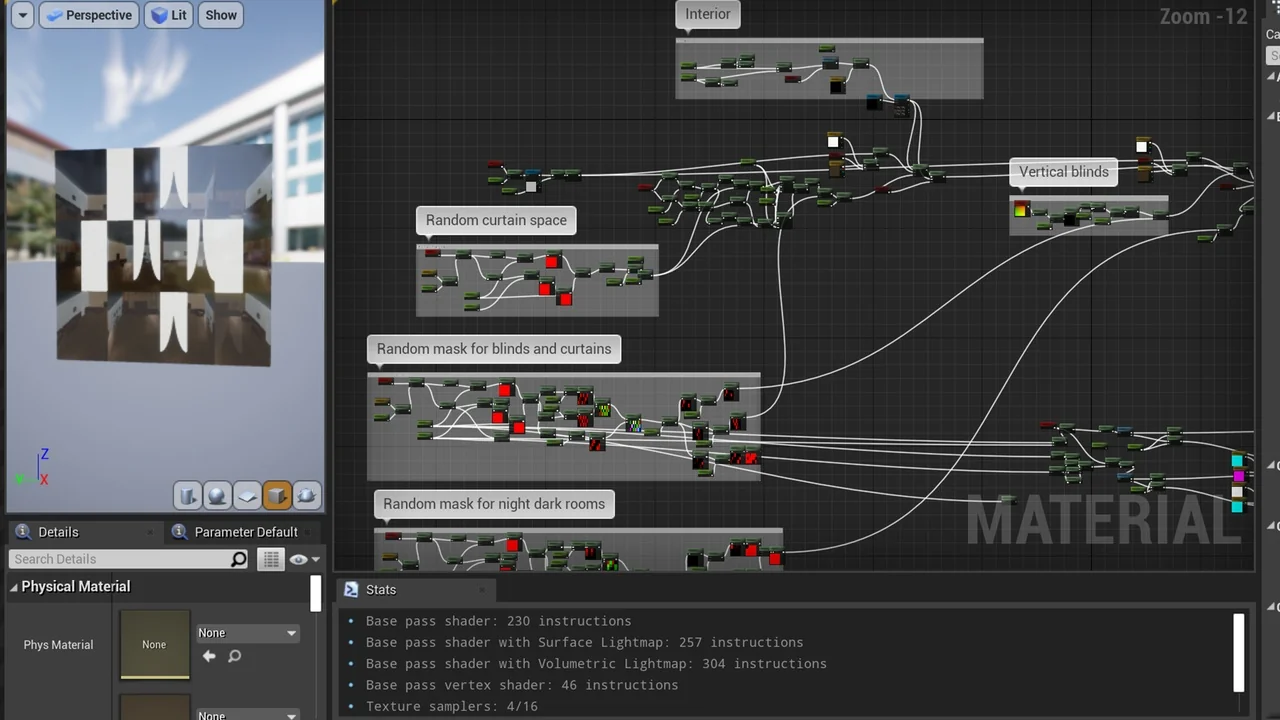The image size is (1280, 720).
Task: Click the Perspective viewport button
Action: coord(89,15)
